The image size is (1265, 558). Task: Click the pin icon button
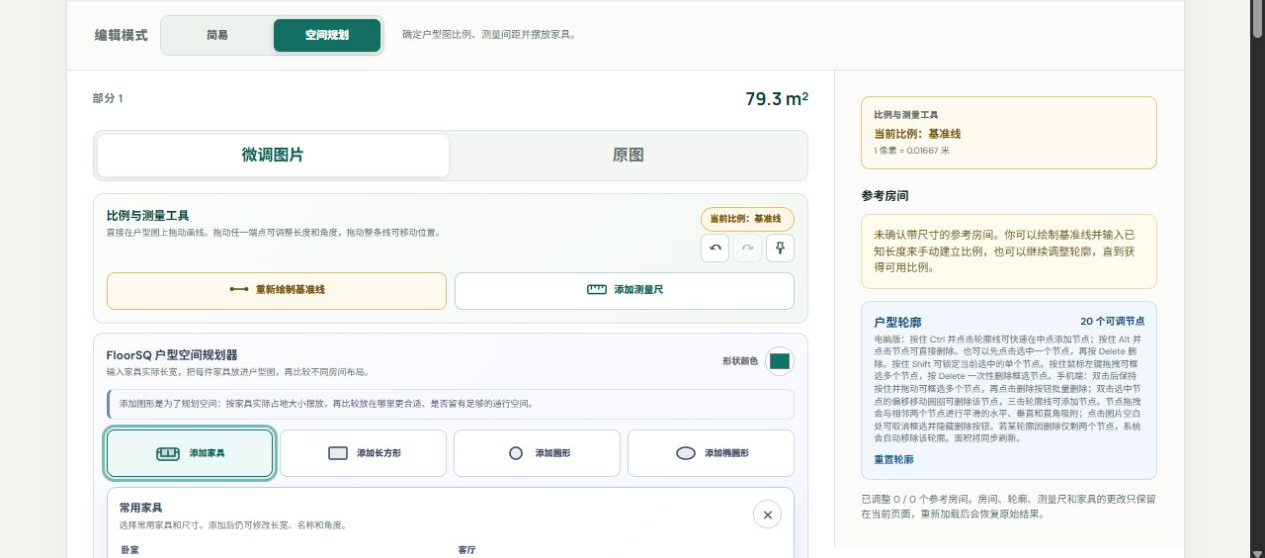point(780,248)
